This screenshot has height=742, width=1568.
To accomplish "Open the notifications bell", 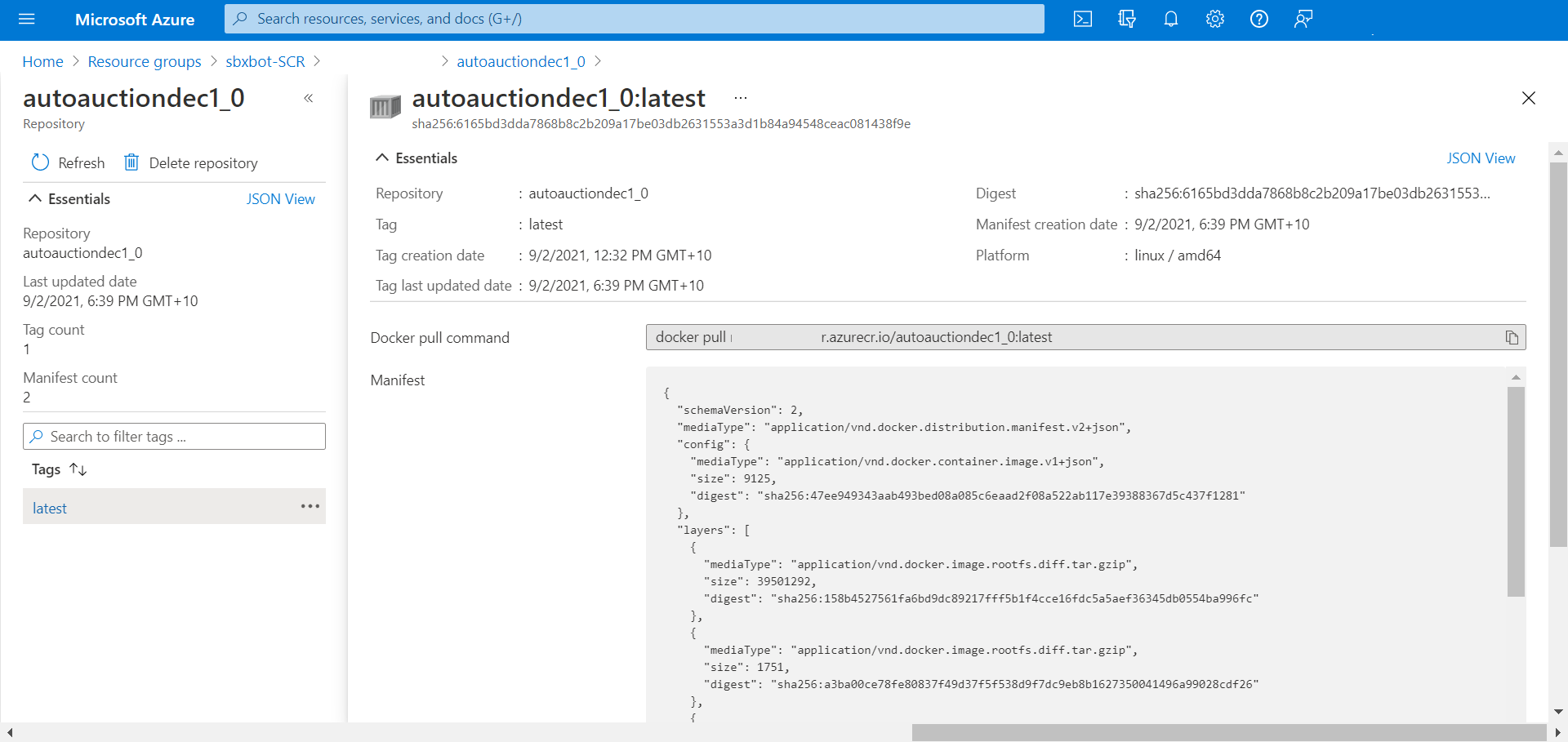I will [1170, 19].
